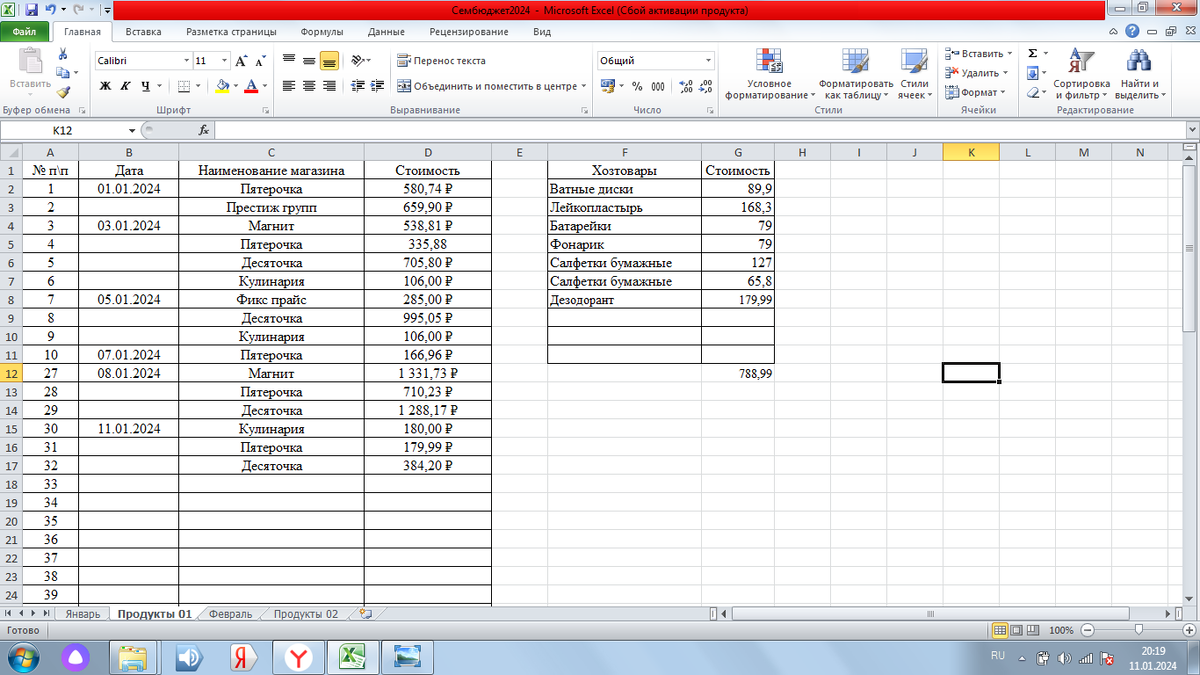Click the insert function fx icon
This screenshot has width=1200, height=675.
point(204,130)
